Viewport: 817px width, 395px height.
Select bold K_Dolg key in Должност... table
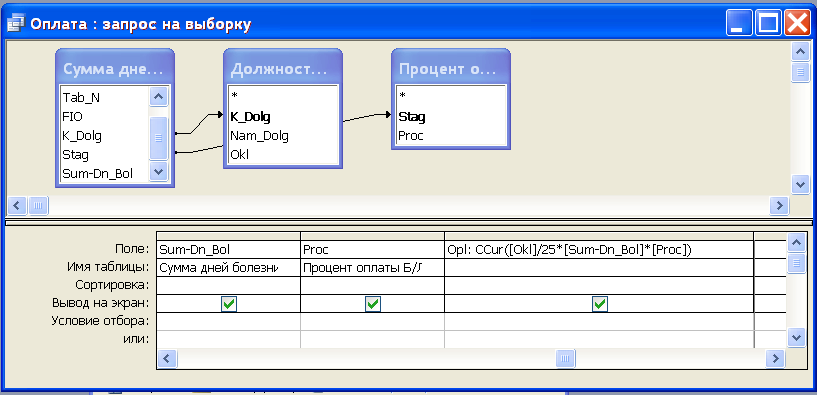(x=250, y=117)
